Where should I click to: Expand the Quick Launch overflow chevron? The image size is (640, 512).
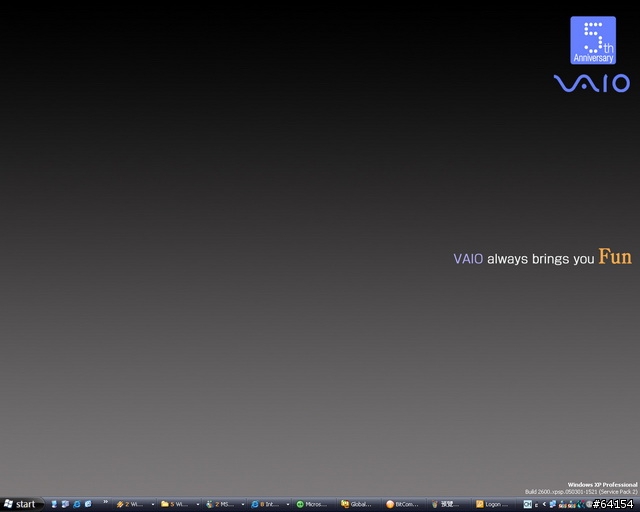tap(105, 502)
